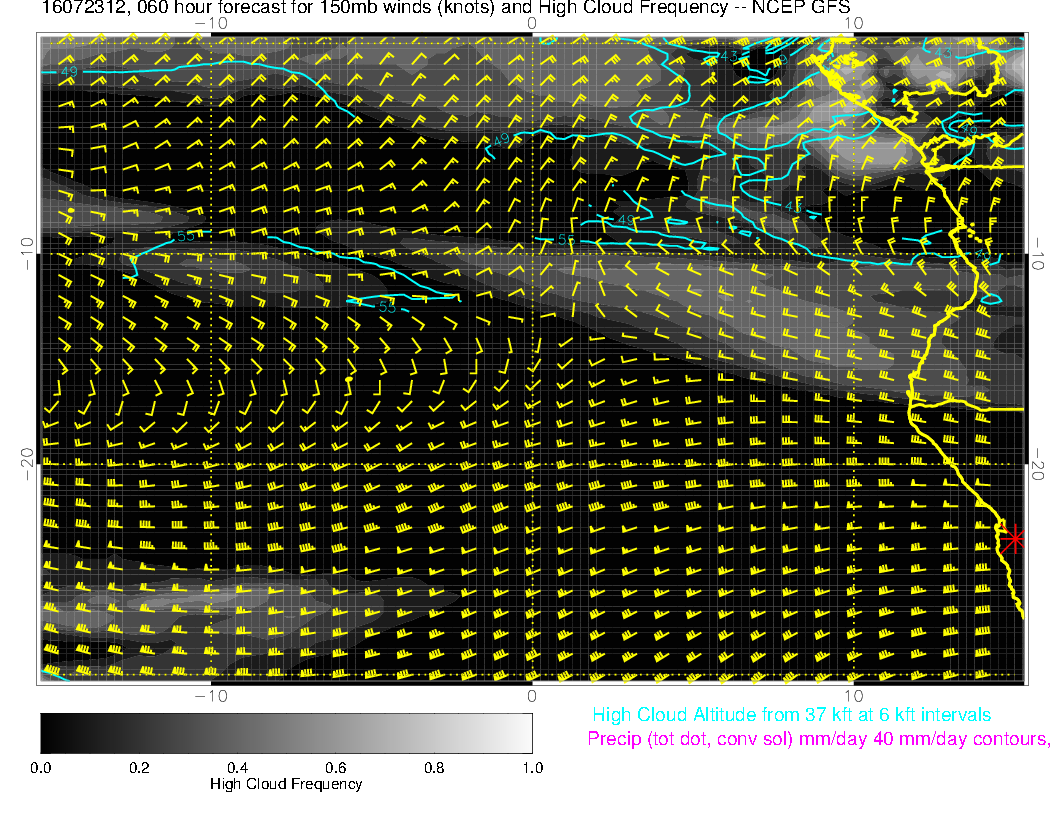Click the grayscale High Cloud Frequency colorbar
Image resolution: width=1056 pixels, height=816 pixels.
pos(286,733)
